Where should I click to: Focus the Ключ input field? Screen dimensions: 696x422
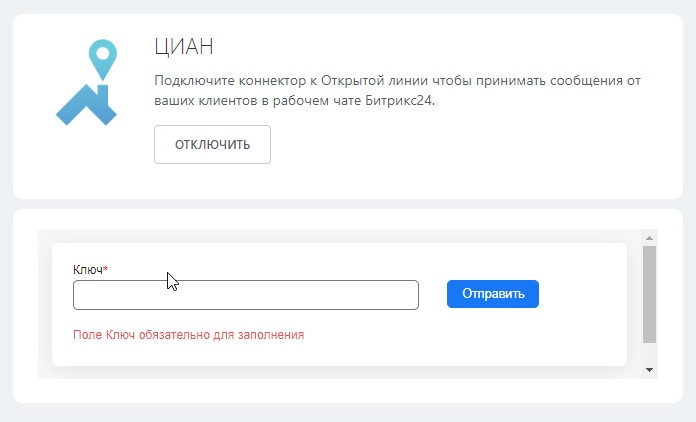click(x=246, y=295)
